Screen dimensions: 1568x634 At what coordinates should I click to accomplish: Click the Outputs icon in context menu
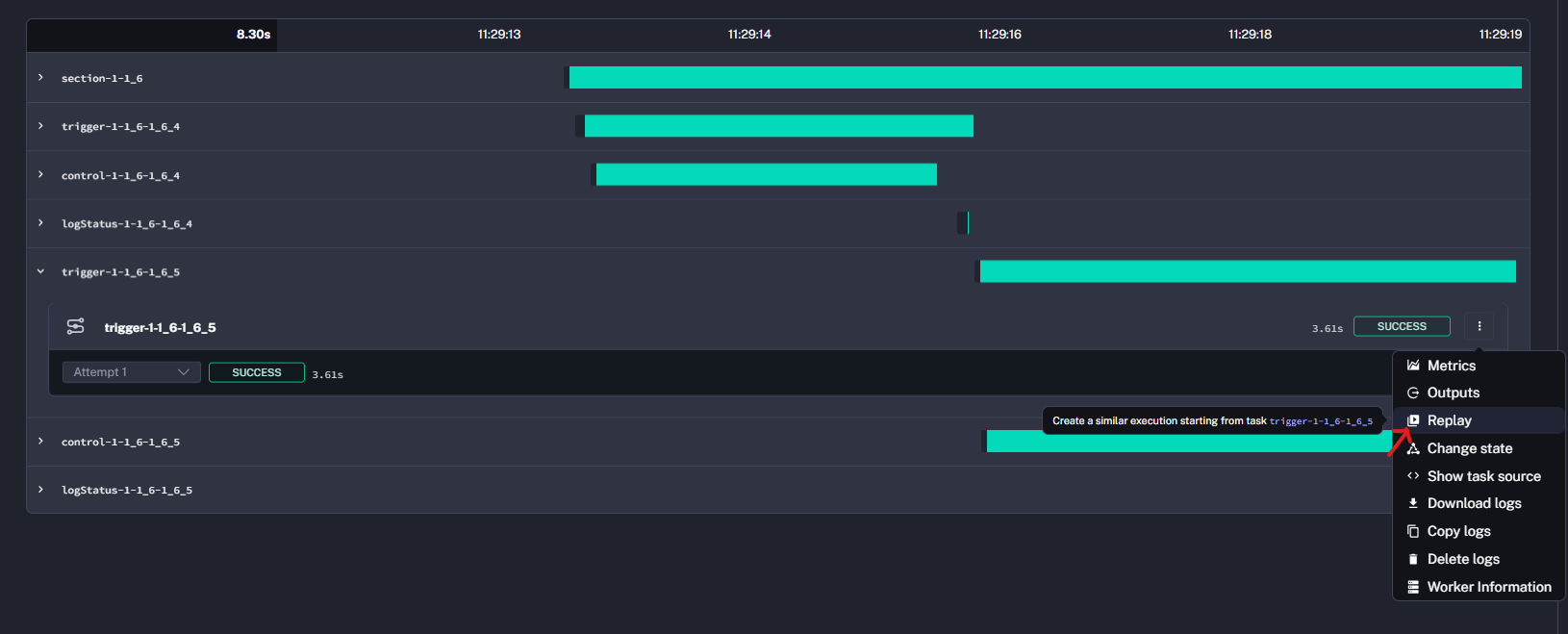coord(1413,393)
